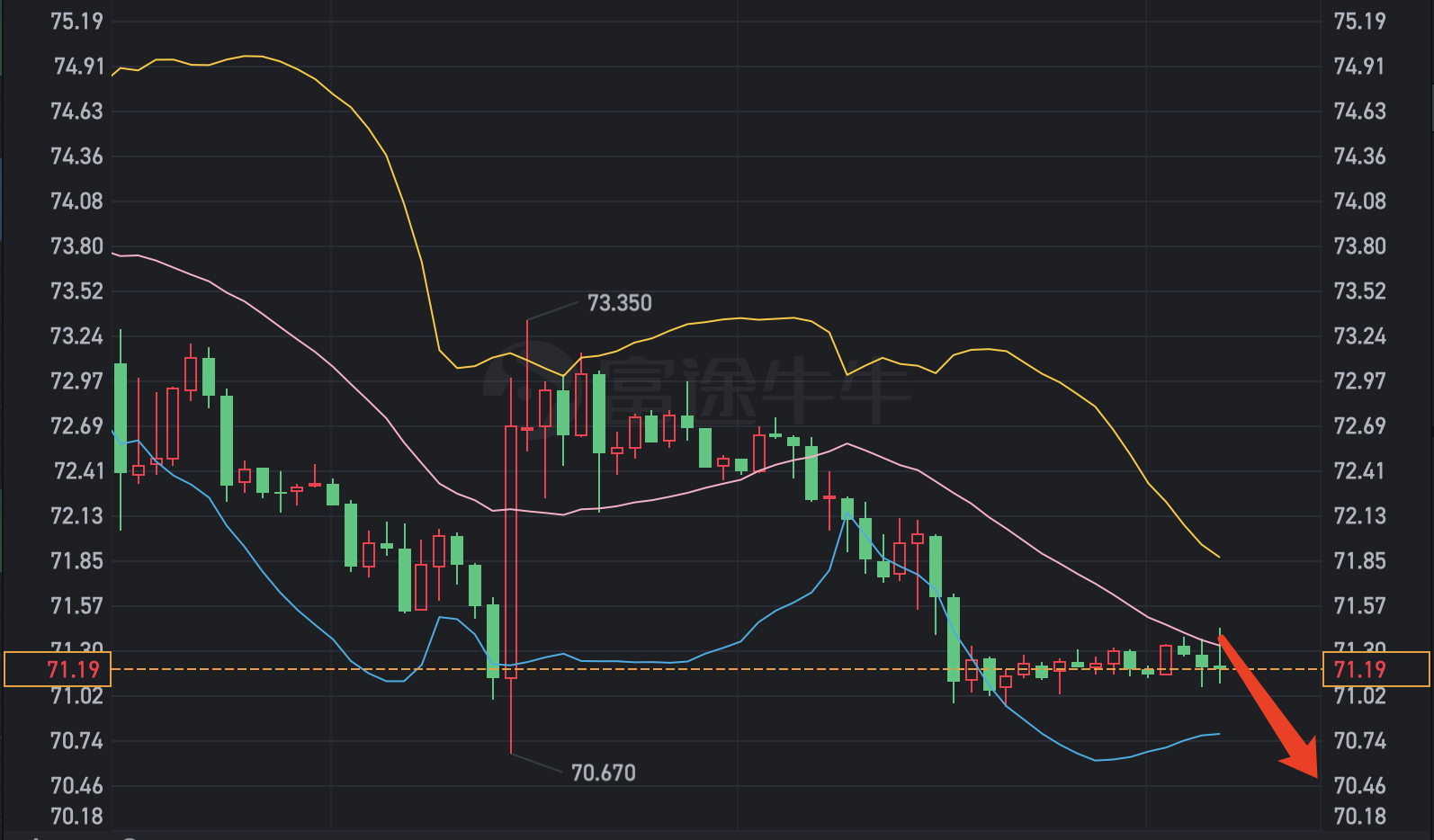This screenshot has width=1434, height=840.
Task: Click the 70.18 label on right axis
Action: 1359,816
